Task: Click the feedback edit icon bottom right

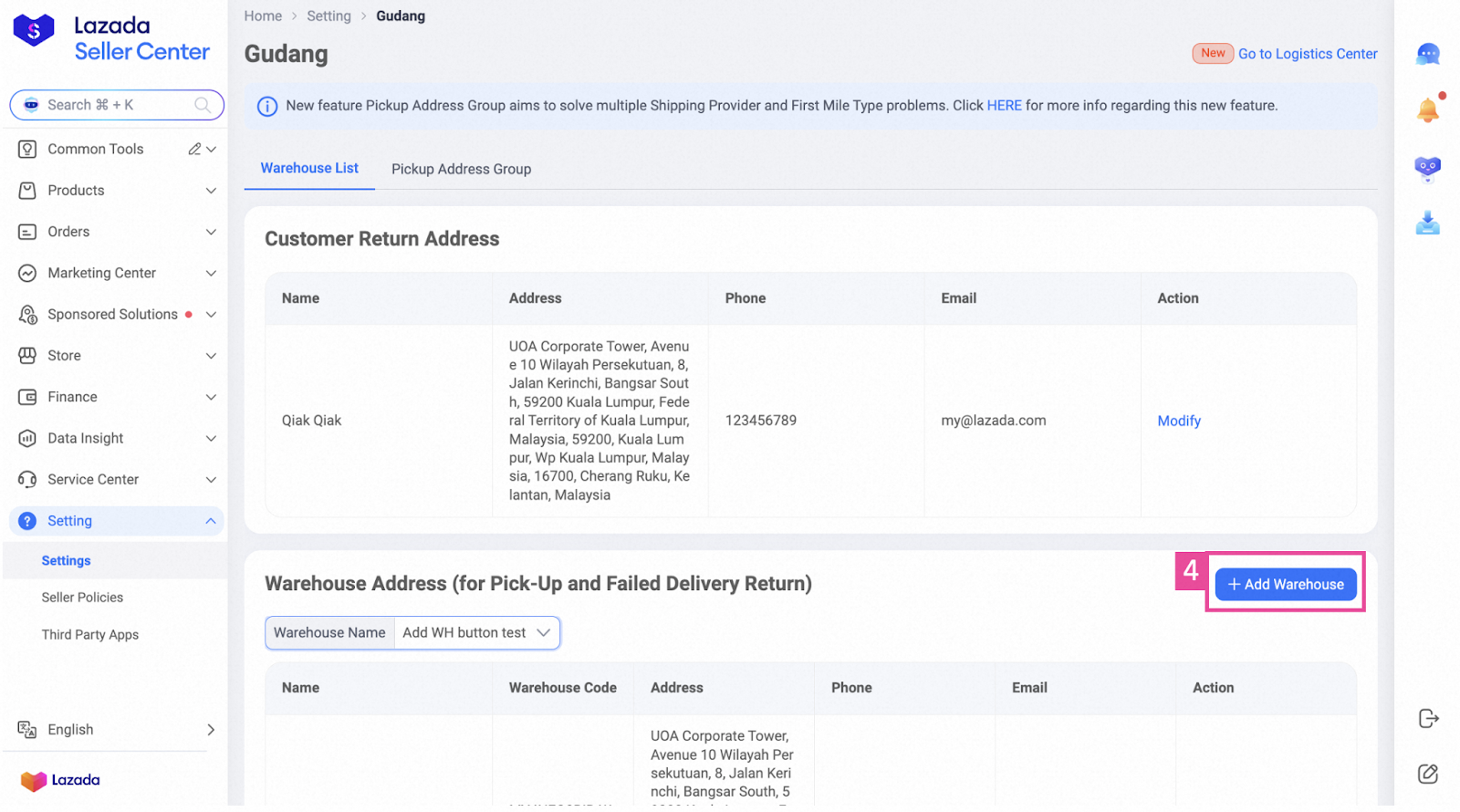Action: click(1428, 774)
